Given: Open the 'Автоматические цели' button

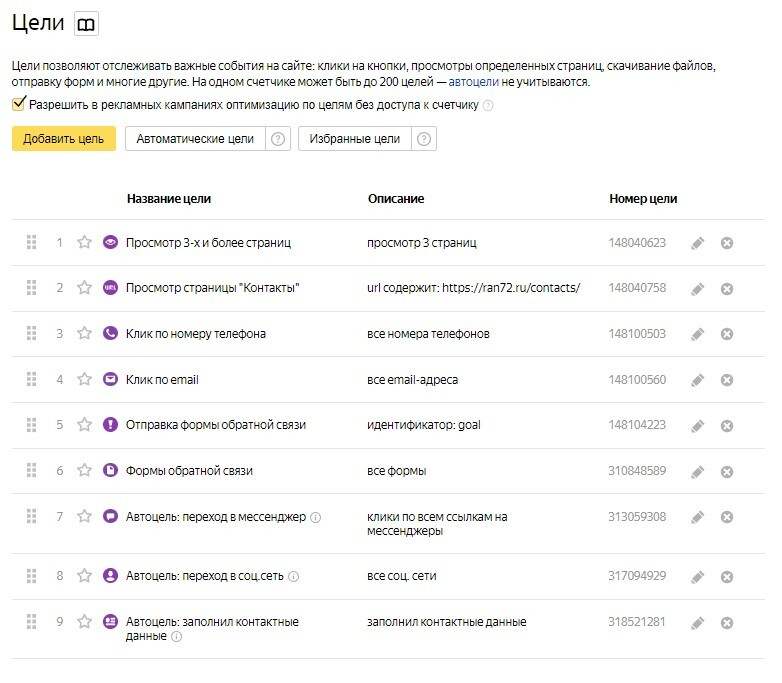Looking at the screenshot, I should (195, 140).
